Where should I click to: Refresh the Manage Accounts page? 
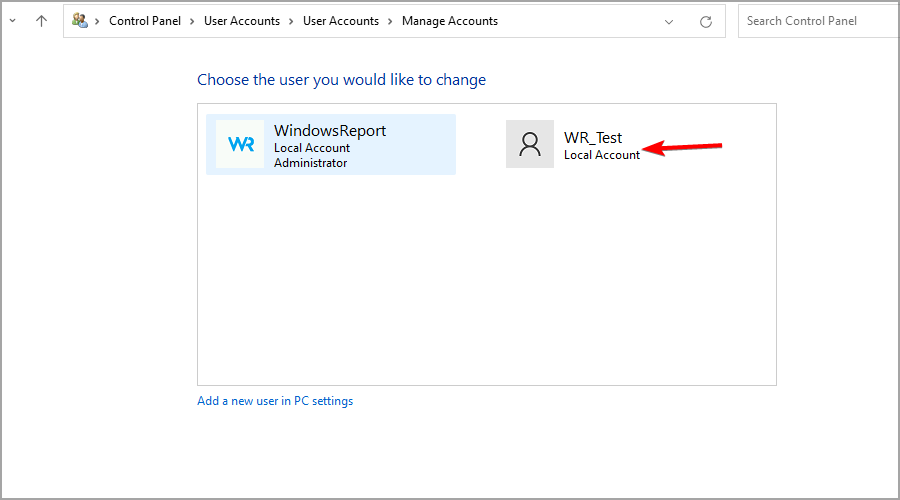tap(705, 22)
